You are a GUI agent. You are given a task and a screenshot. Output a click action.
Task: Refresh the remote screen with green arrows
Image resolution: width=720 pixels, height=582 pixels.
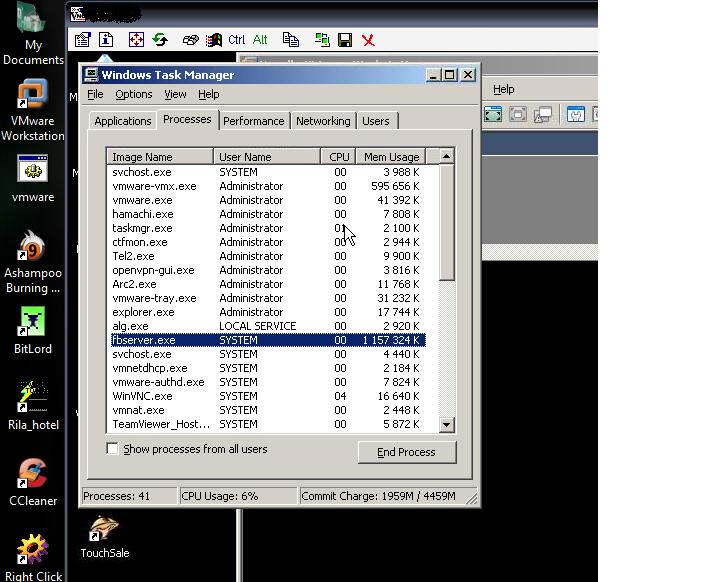159,40
